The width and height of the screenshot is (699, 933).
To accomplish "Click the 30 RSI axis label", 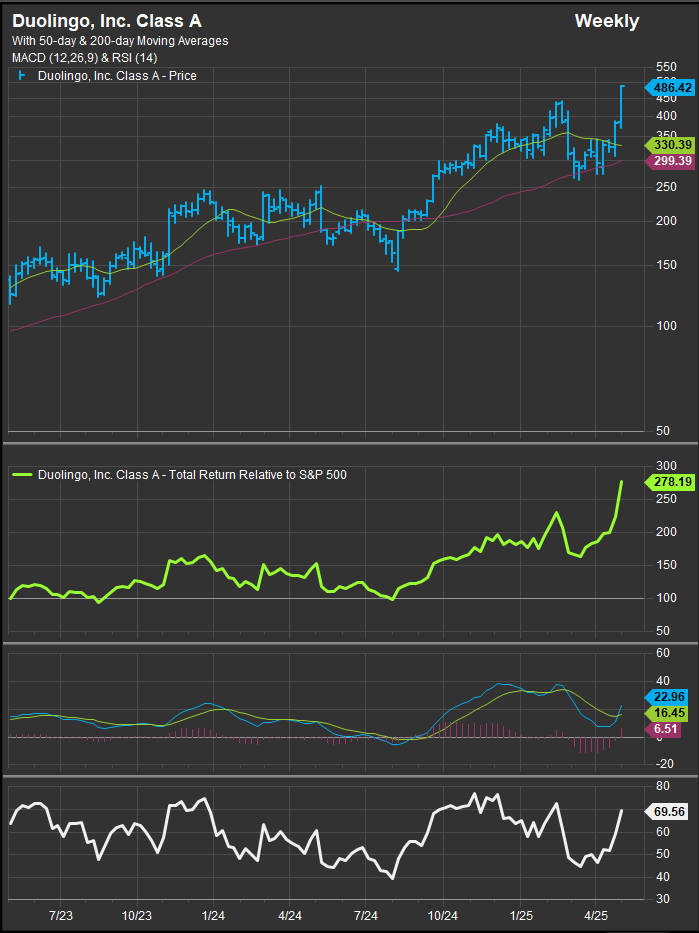I will tap(663, 898).
